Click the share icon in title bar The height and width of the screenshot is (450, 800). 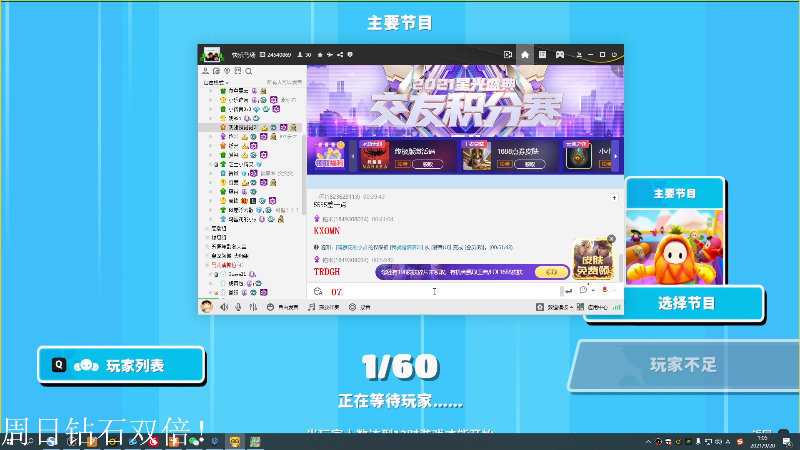(x=340, y=55)
